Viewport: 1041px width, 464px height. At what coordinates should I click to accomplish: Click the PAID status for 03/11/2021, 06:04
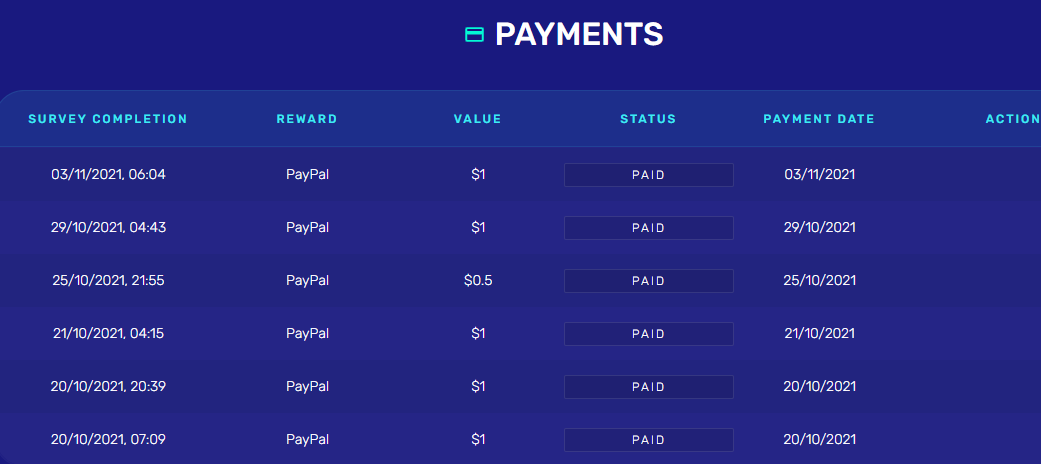coord(648,175)
